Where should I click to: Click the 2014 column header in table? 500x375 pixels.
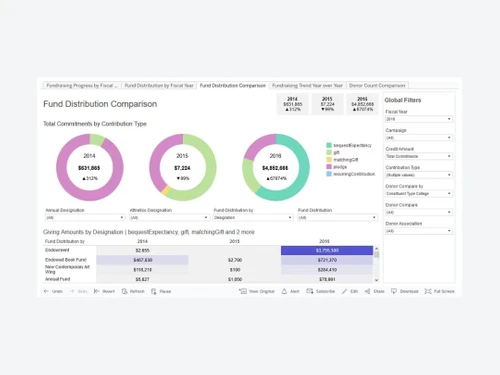tap(142, 241)
